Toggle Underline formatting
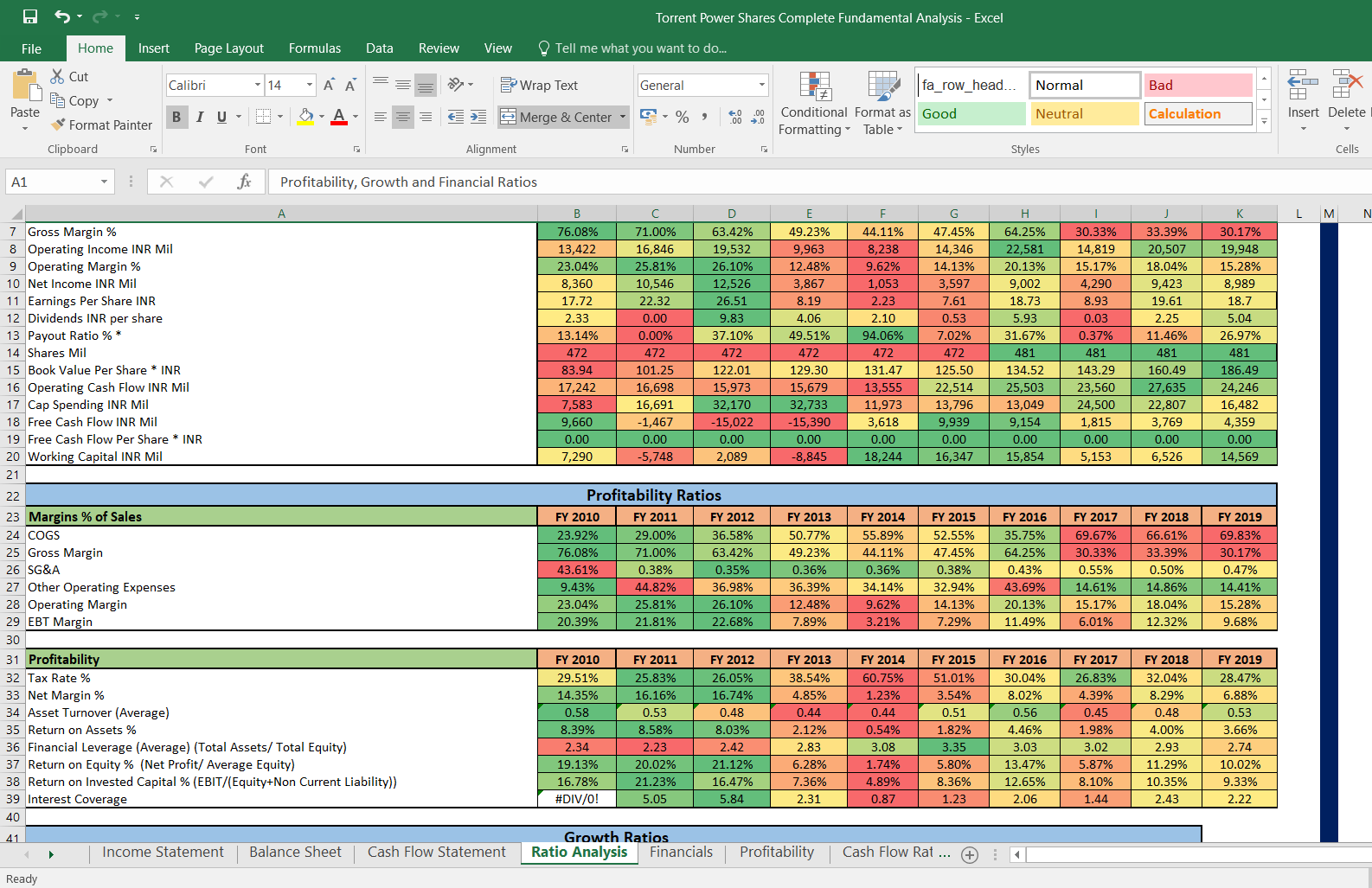The width and height of the screenshot is (1372, 888). coord(222,117)
